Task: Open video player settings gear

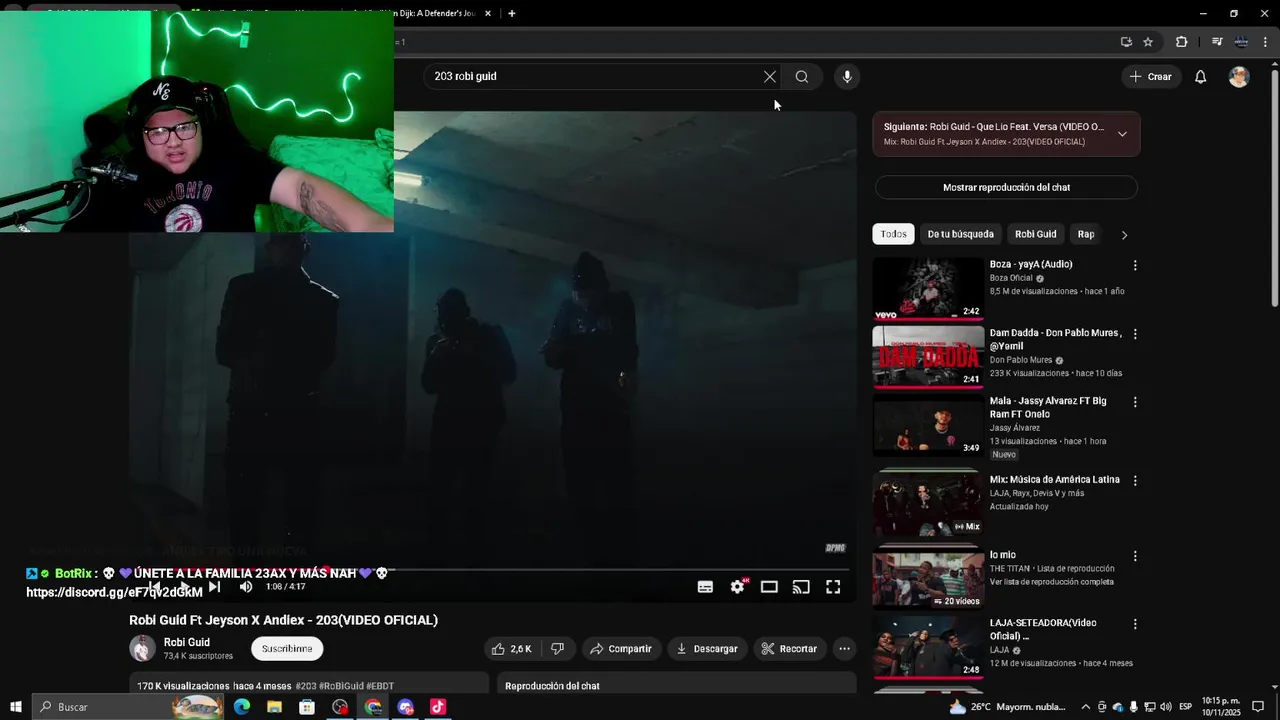Action: pos(737,587)
